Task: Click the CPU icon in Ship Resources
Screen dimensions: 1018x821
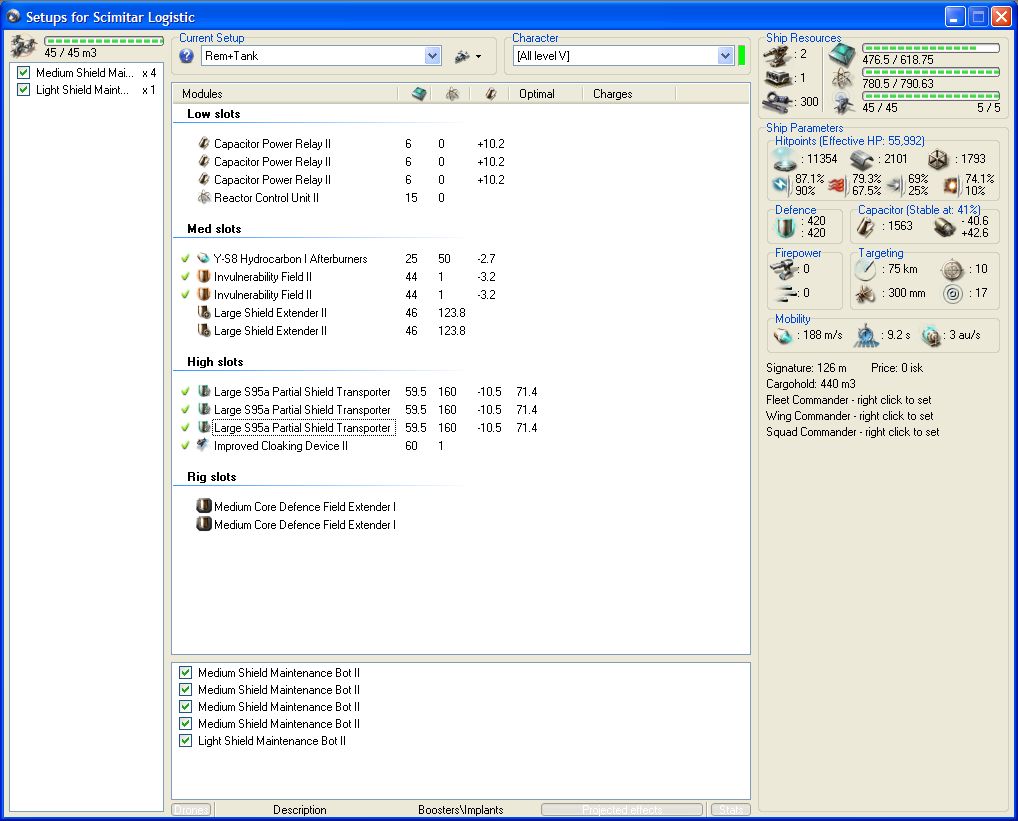Action: [x=843, y=54]
